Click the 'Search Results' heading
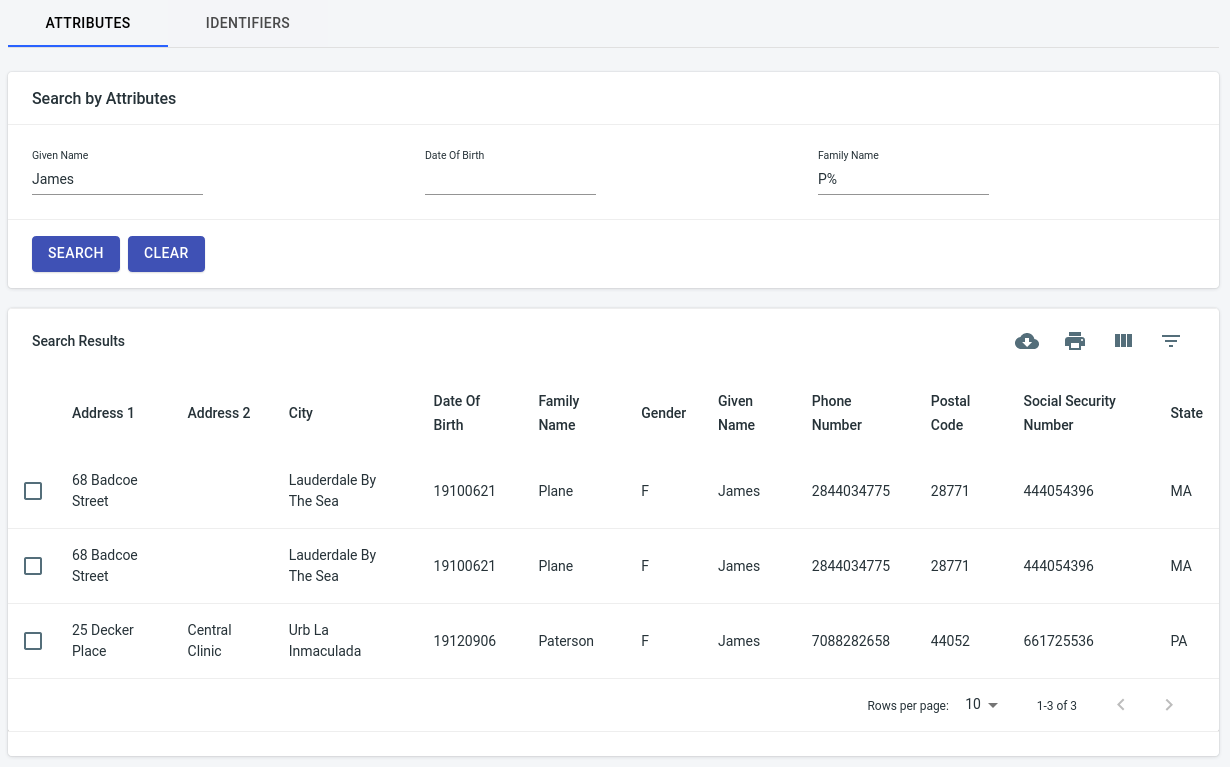Viewport: 1230px width, 767px height. (78, 341)
